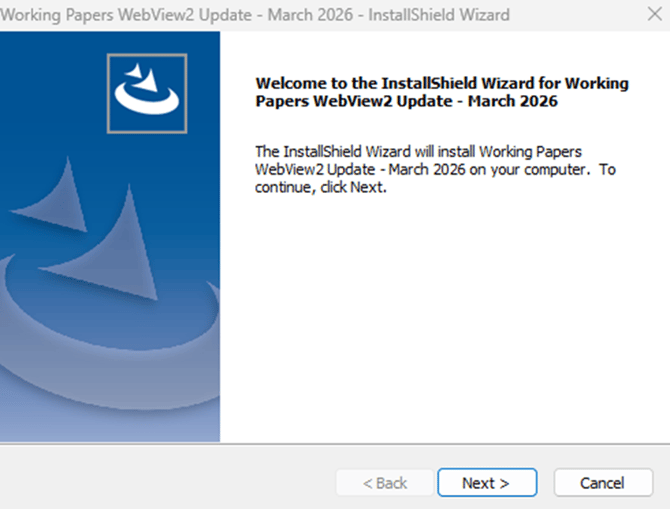Click the empty white area below the description
Screen dimensions: 670x509
440,320
